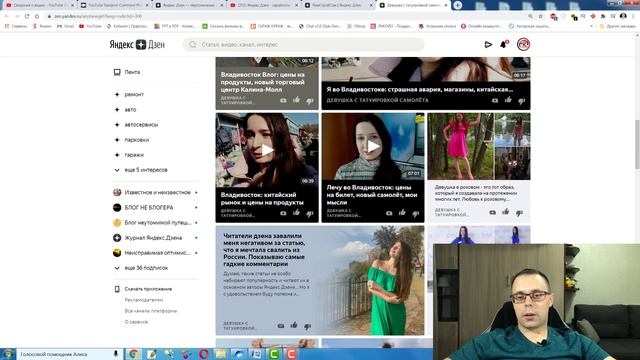Expand еще 36 подписок

pyautogui.click(x=141, y=268)
